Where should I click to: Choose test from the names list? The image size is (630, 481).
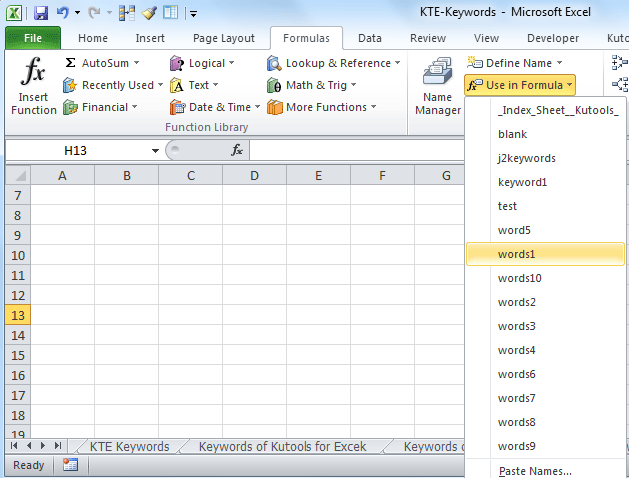545,206
